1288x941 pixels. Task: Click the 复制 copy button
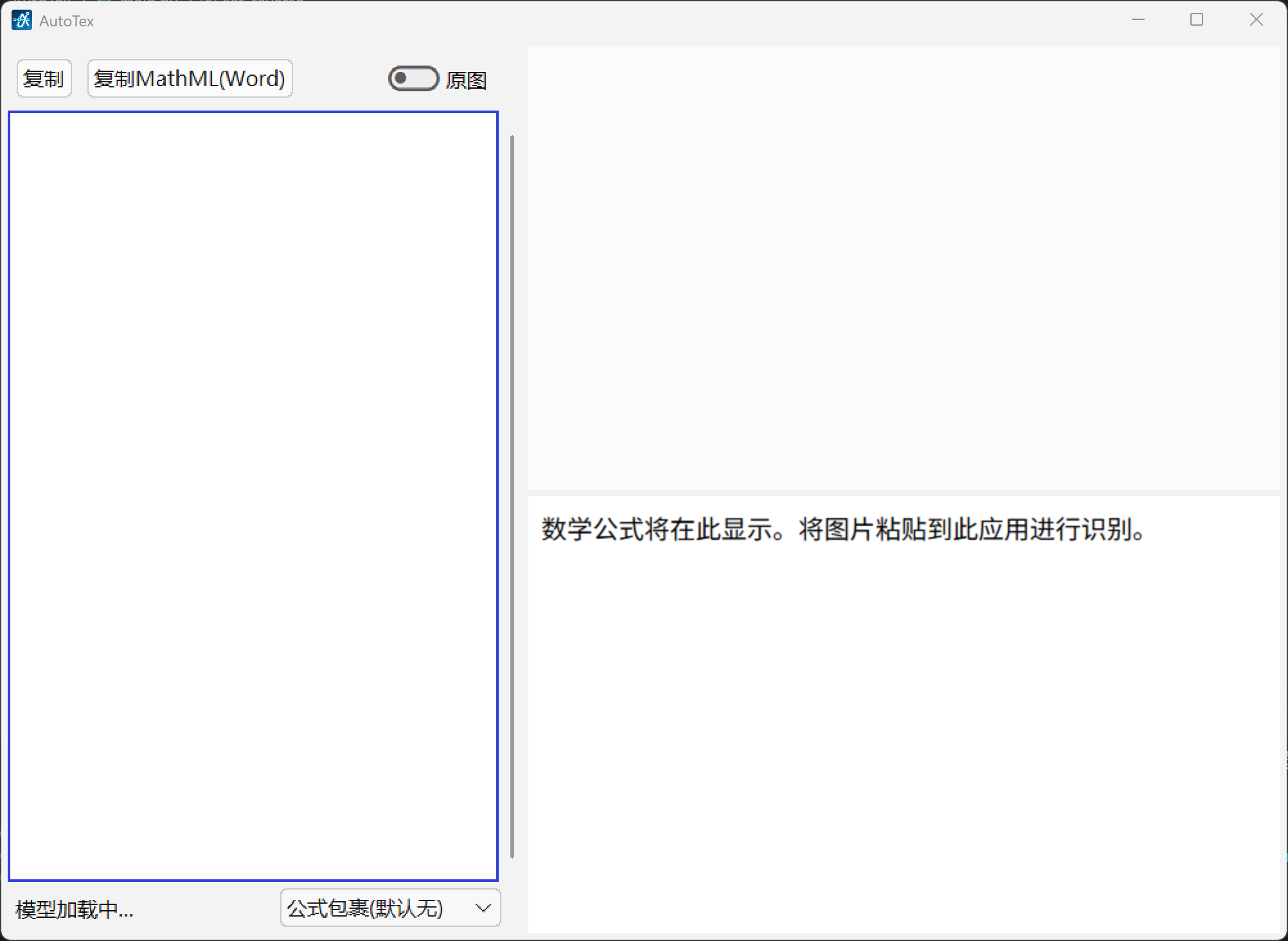coord(43,78)
